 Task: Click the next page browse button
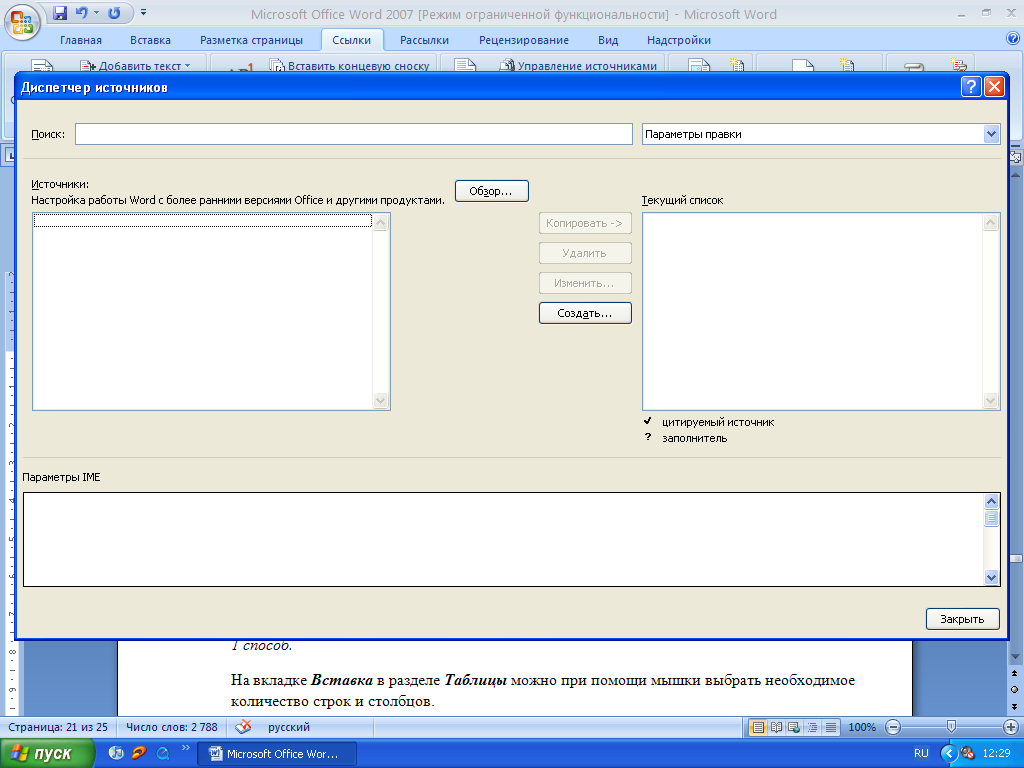pos(1015,707)
